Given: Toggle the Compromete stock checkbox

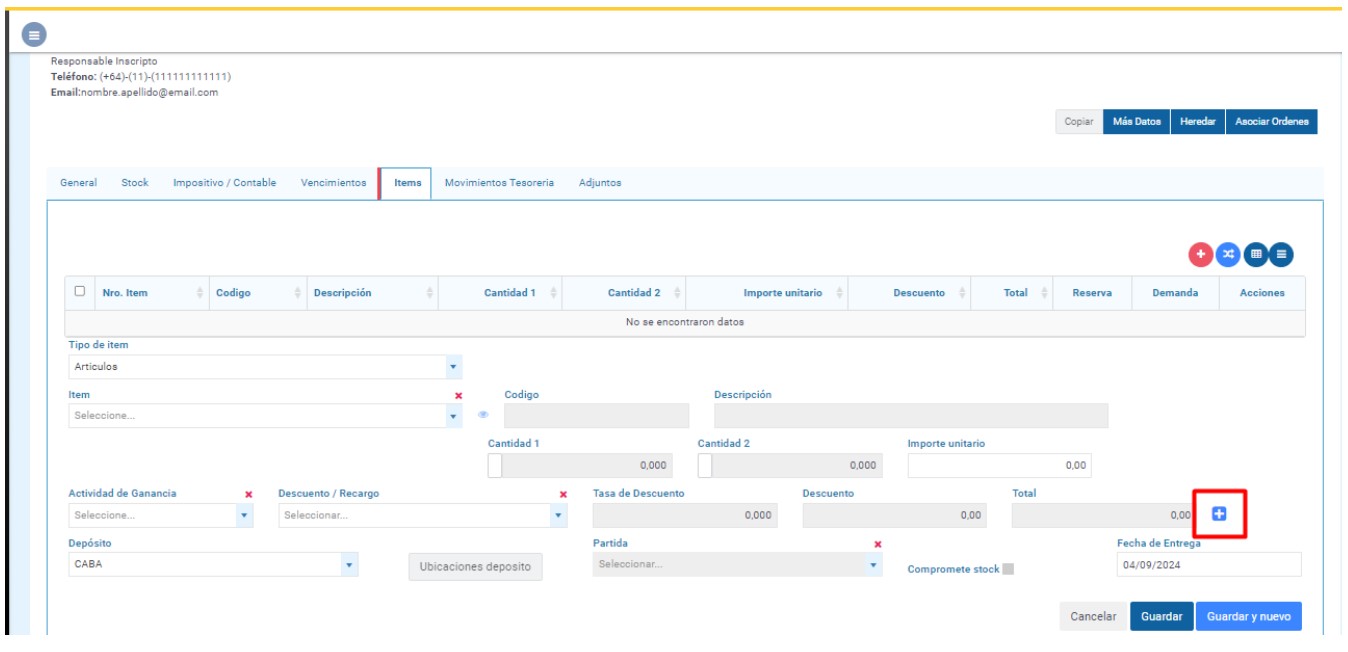Looking at the screenshot, I should point(1008,569).
